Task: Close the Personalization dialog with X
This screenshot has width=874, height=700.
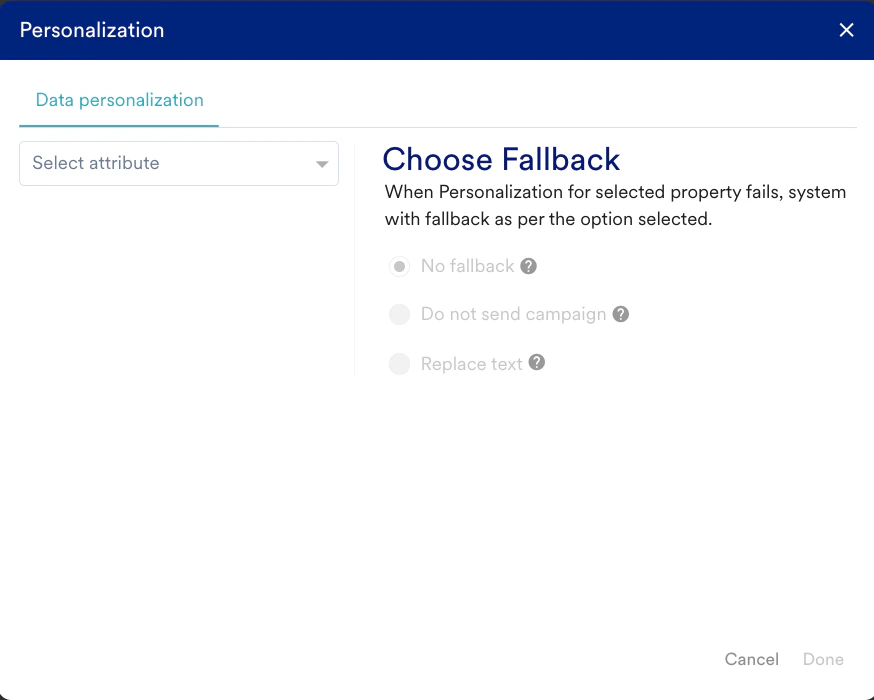Action: click(x=846, y=30)
